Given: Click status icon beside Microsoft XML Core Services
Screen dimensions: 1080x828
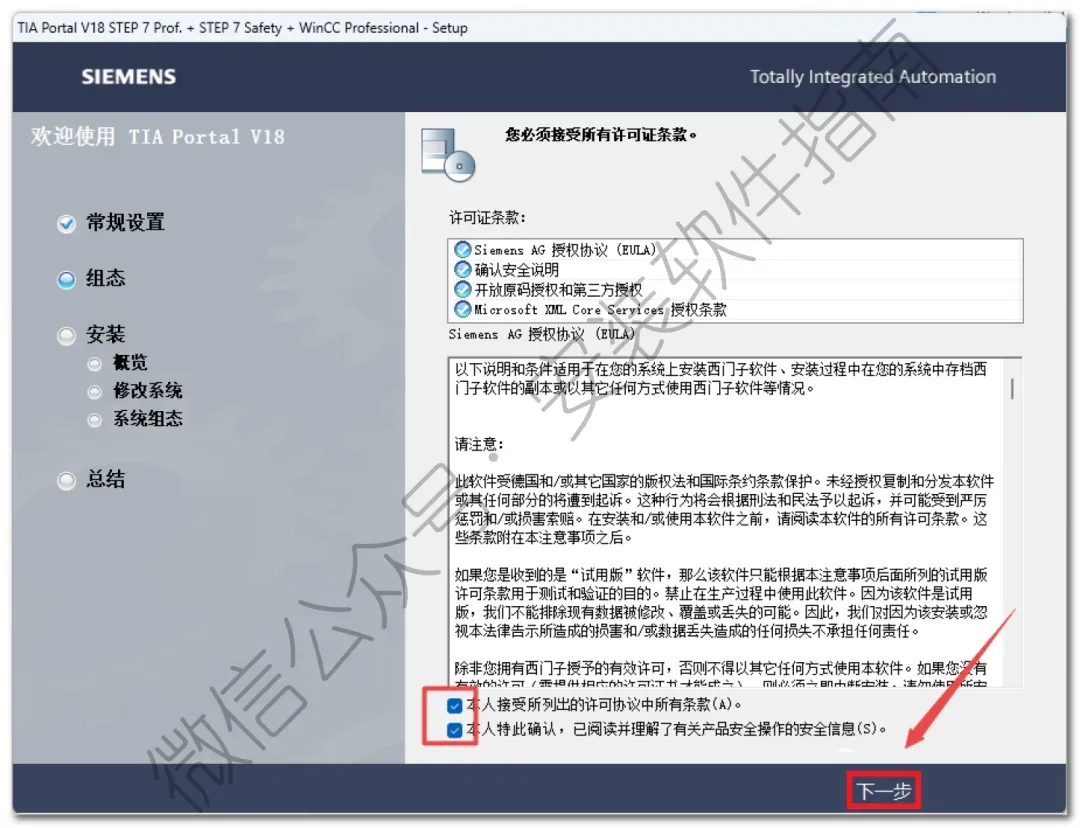Looking at the screenshot, I should [463, 309].
